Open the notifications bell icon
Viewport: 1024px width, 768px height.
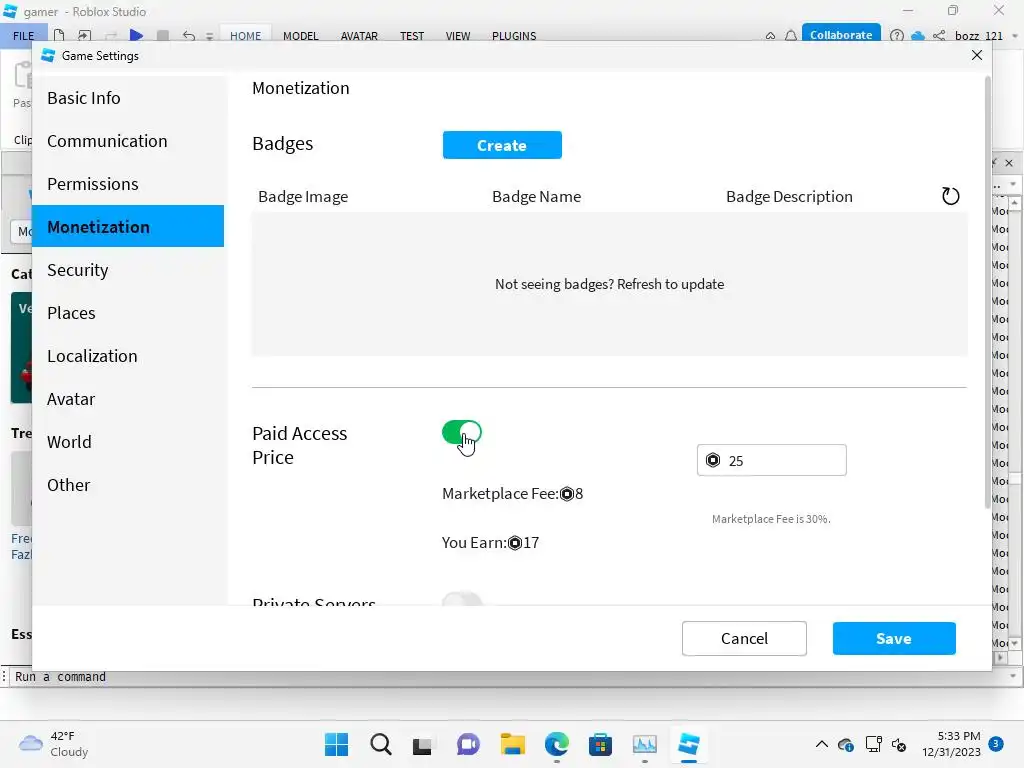point(791,35)
